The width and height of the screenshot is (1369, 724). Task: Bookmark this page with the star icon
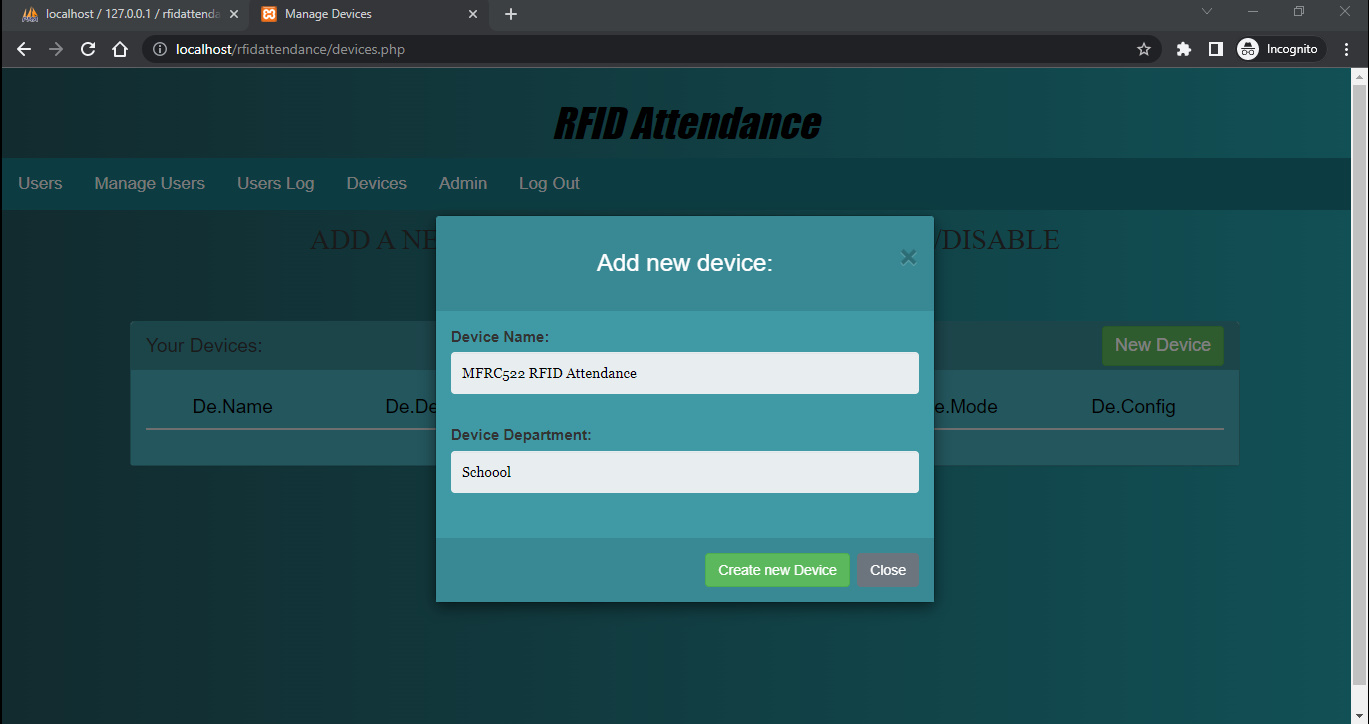pos(1144,49)
